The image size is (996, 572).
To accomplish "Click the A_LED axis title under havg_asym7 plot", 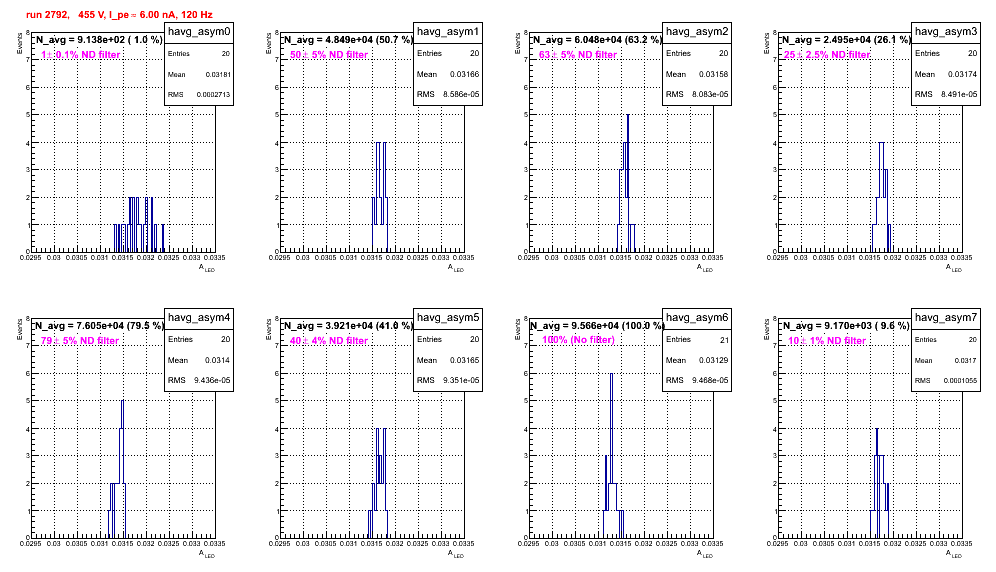I will 953,554.
